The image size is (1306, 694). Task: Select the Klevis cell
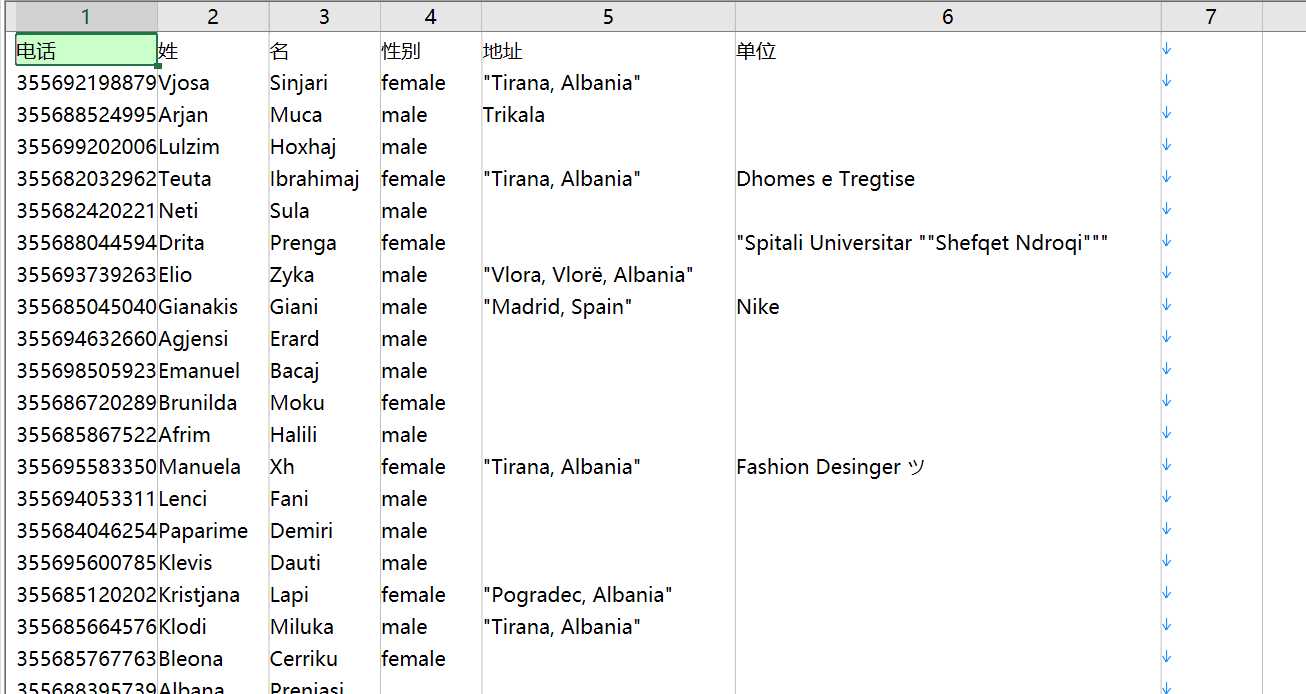click(x=213, y=563)
